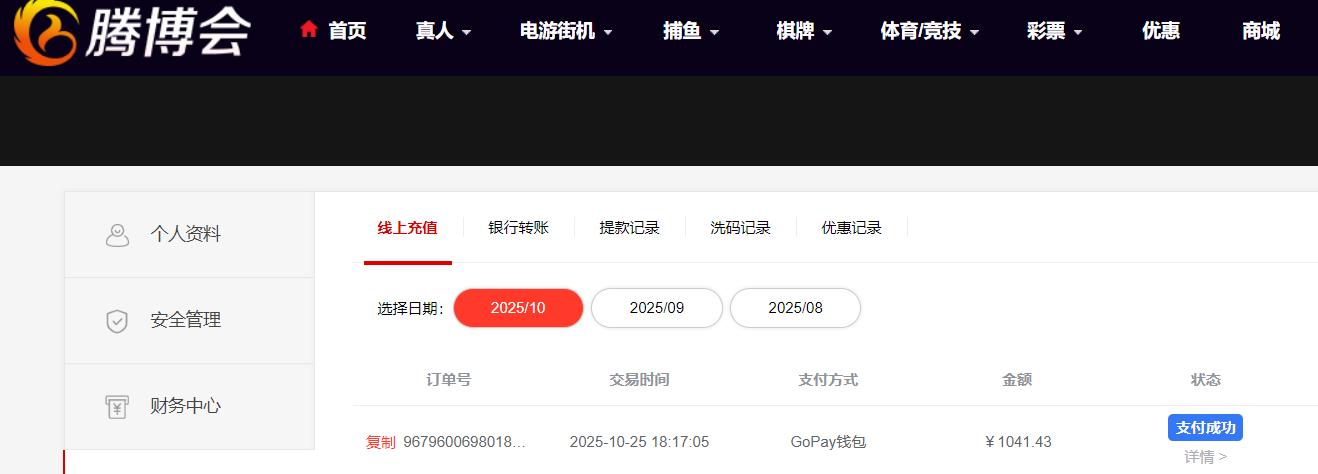Viewport: 1318px width, 474px height.
Task: Switch to the 银行转账 tab
Action: pos(518,228)
